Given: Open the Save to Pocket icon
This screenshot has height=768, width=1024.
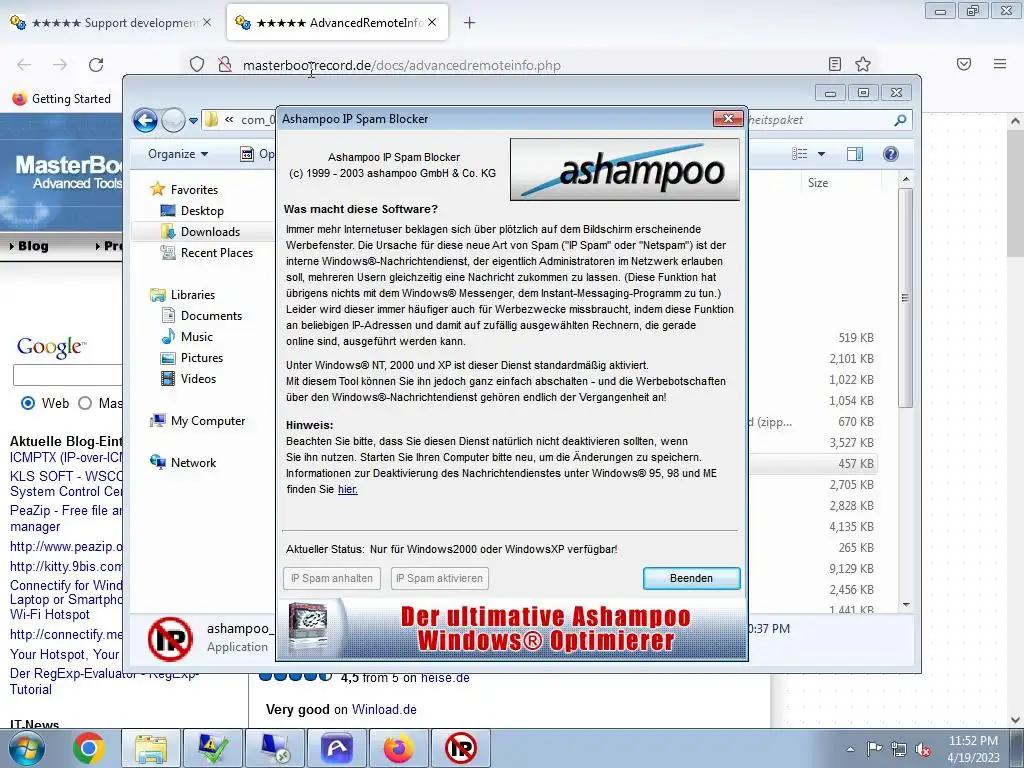Looking at the screenshot, I should [x=964, y=64].
